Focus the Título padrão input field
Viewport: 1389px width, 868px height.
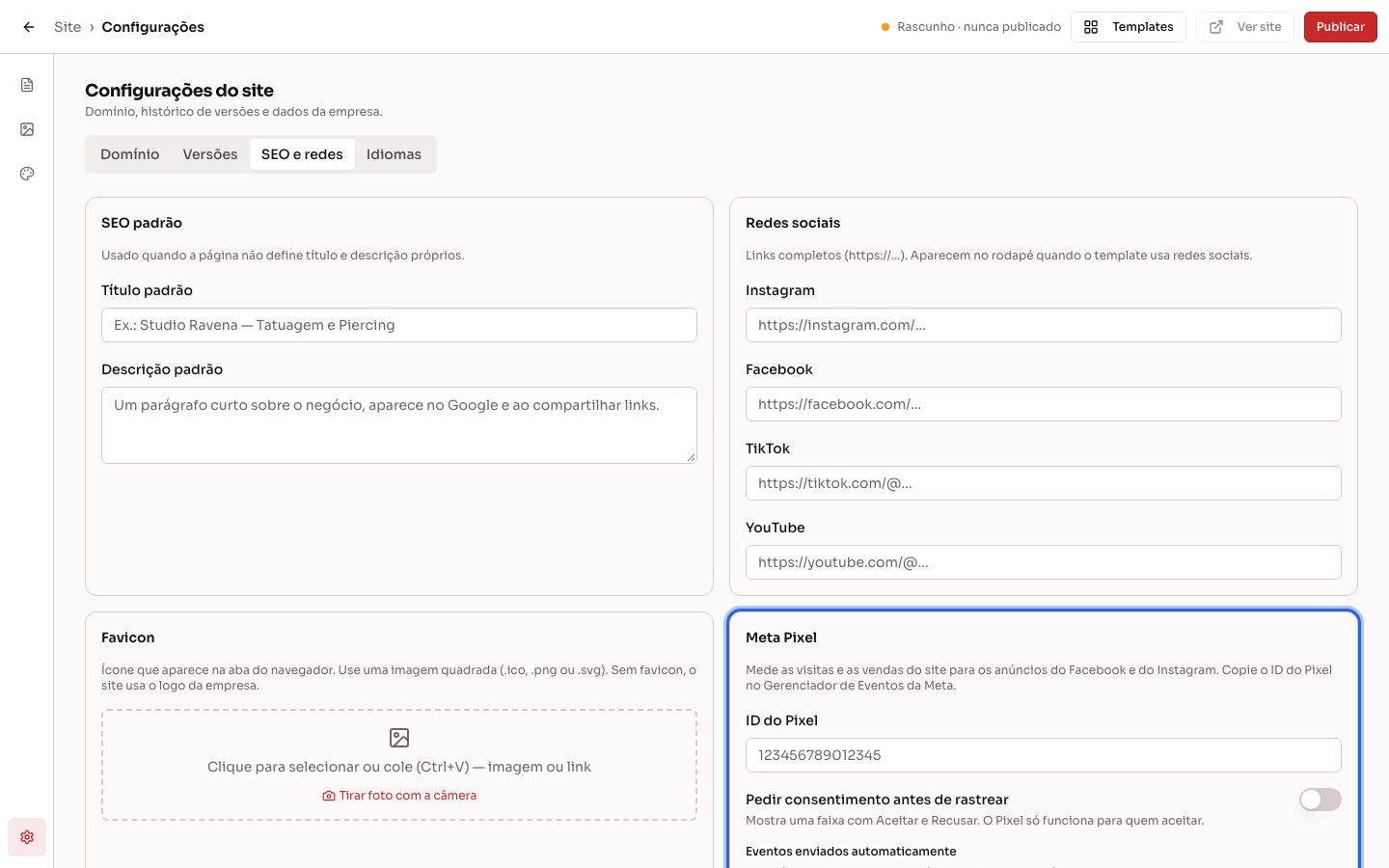coord(399,325)
